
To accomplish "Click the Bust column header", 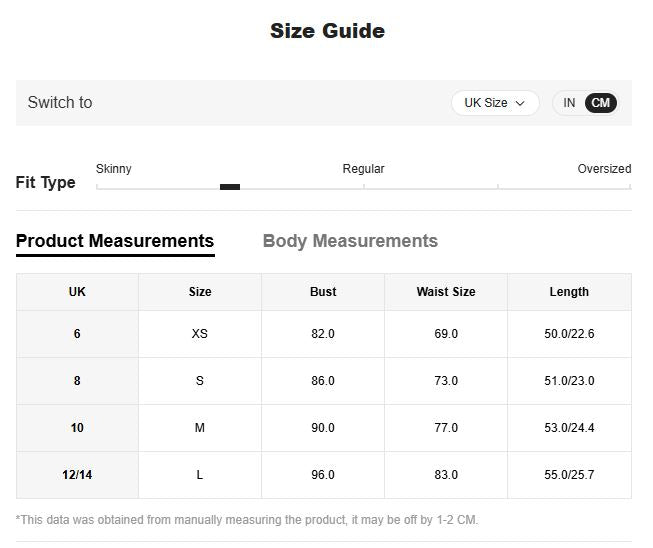I will (323, 292).
